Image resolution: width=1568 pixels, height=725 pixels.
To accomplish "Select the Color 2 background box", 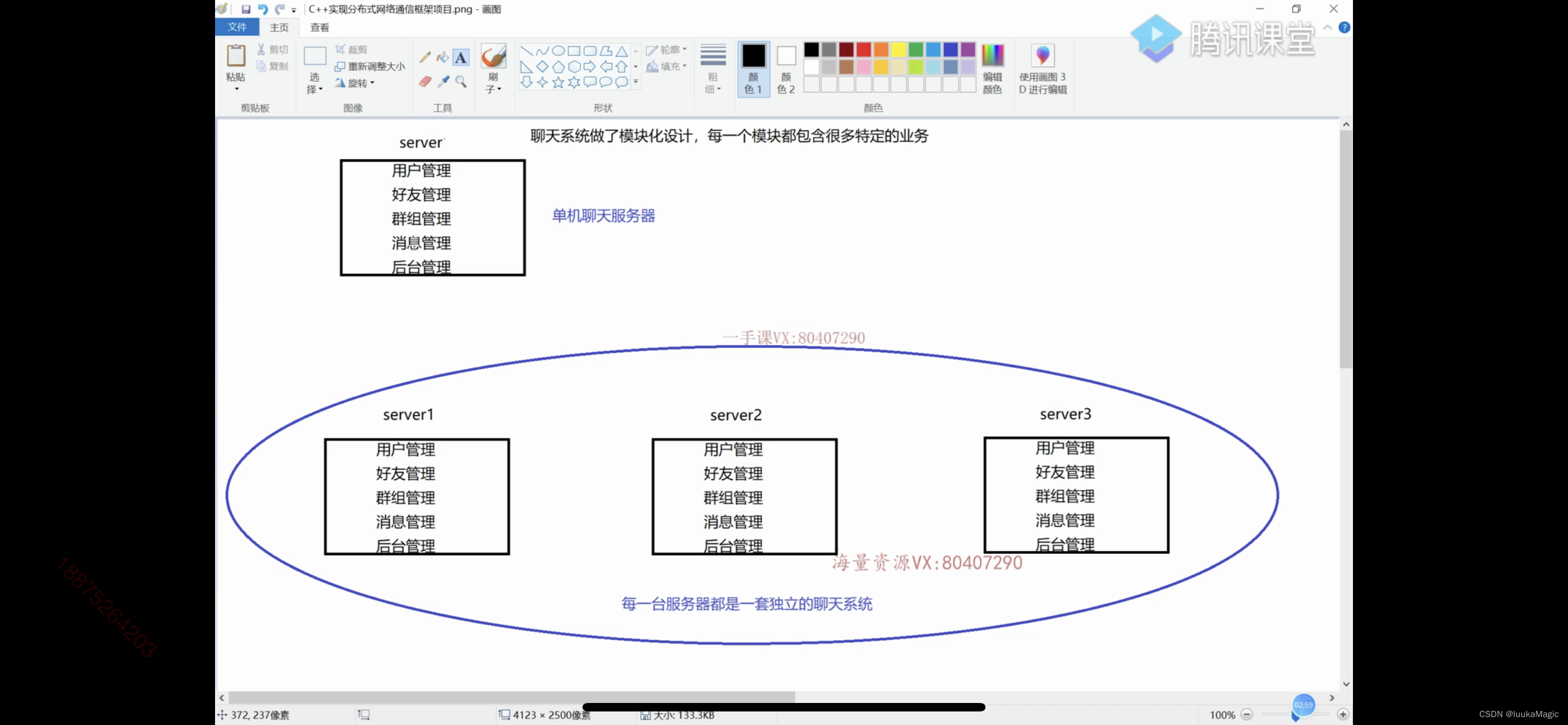I will (786, 69).
